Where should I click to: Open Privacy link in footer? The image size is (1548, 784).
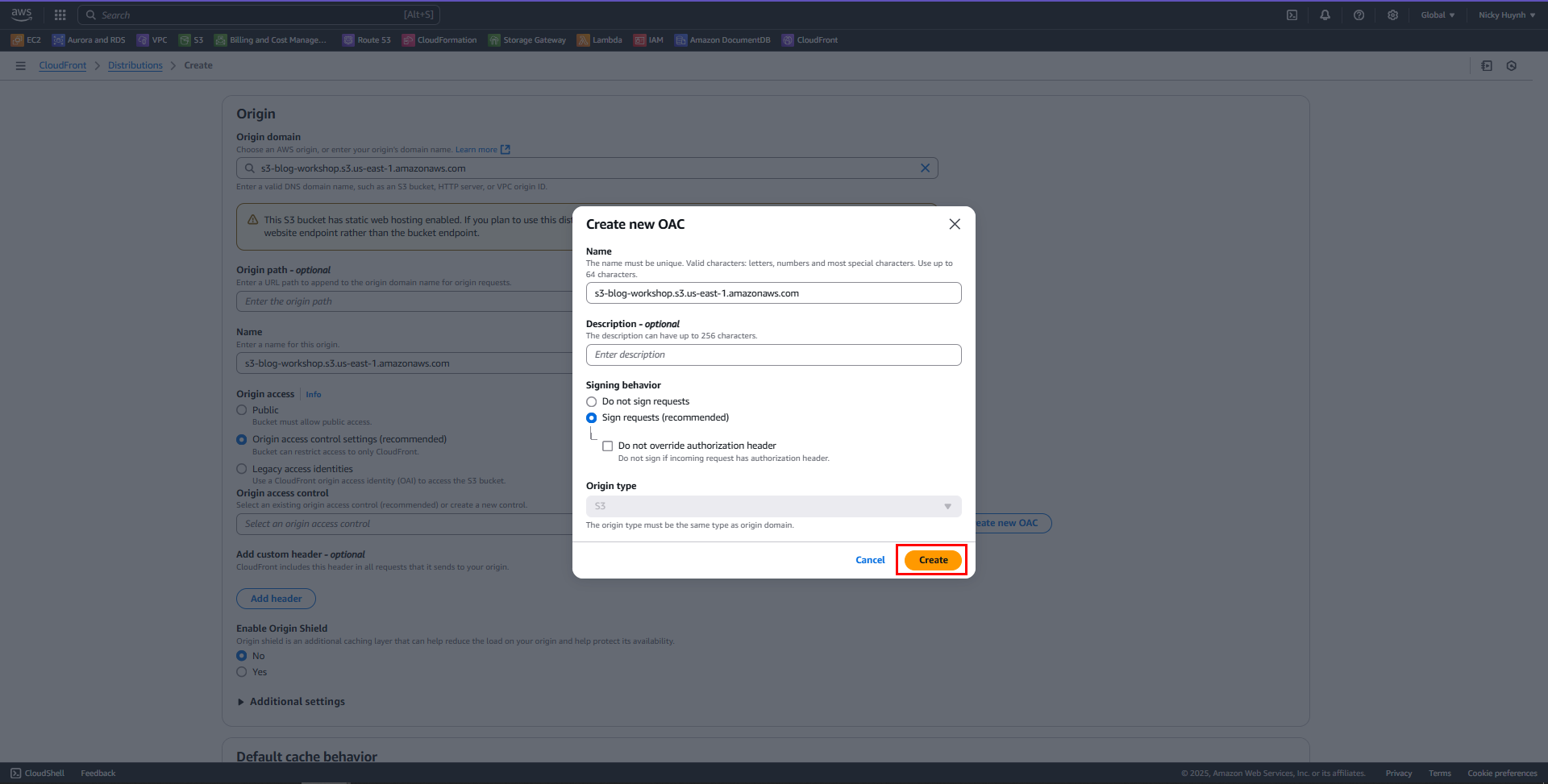click(1399, 774)
